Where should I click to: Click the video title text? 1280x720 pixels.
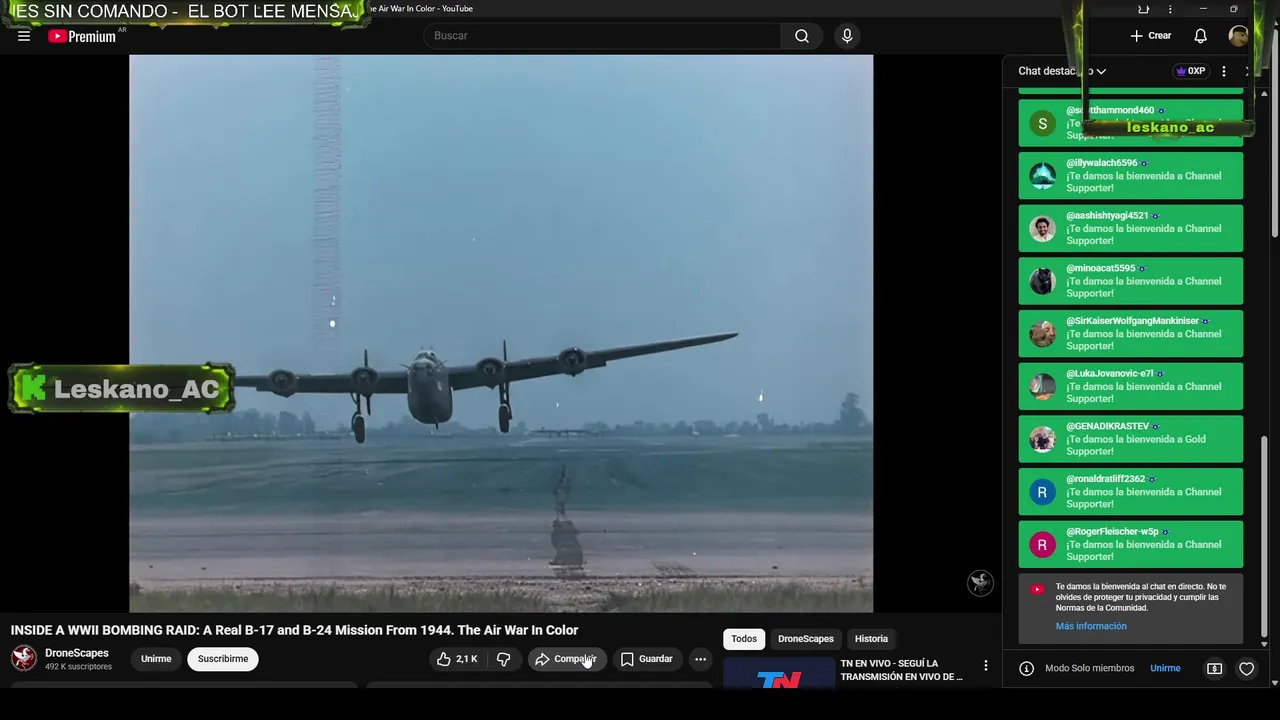(294, 630)
